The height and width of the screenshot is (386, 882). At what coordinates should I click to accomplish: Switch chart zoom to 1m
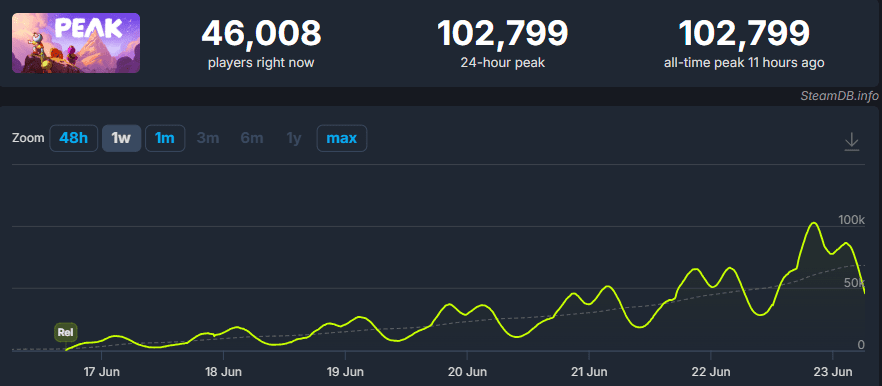pyautogui.click(x=165, y=138)
